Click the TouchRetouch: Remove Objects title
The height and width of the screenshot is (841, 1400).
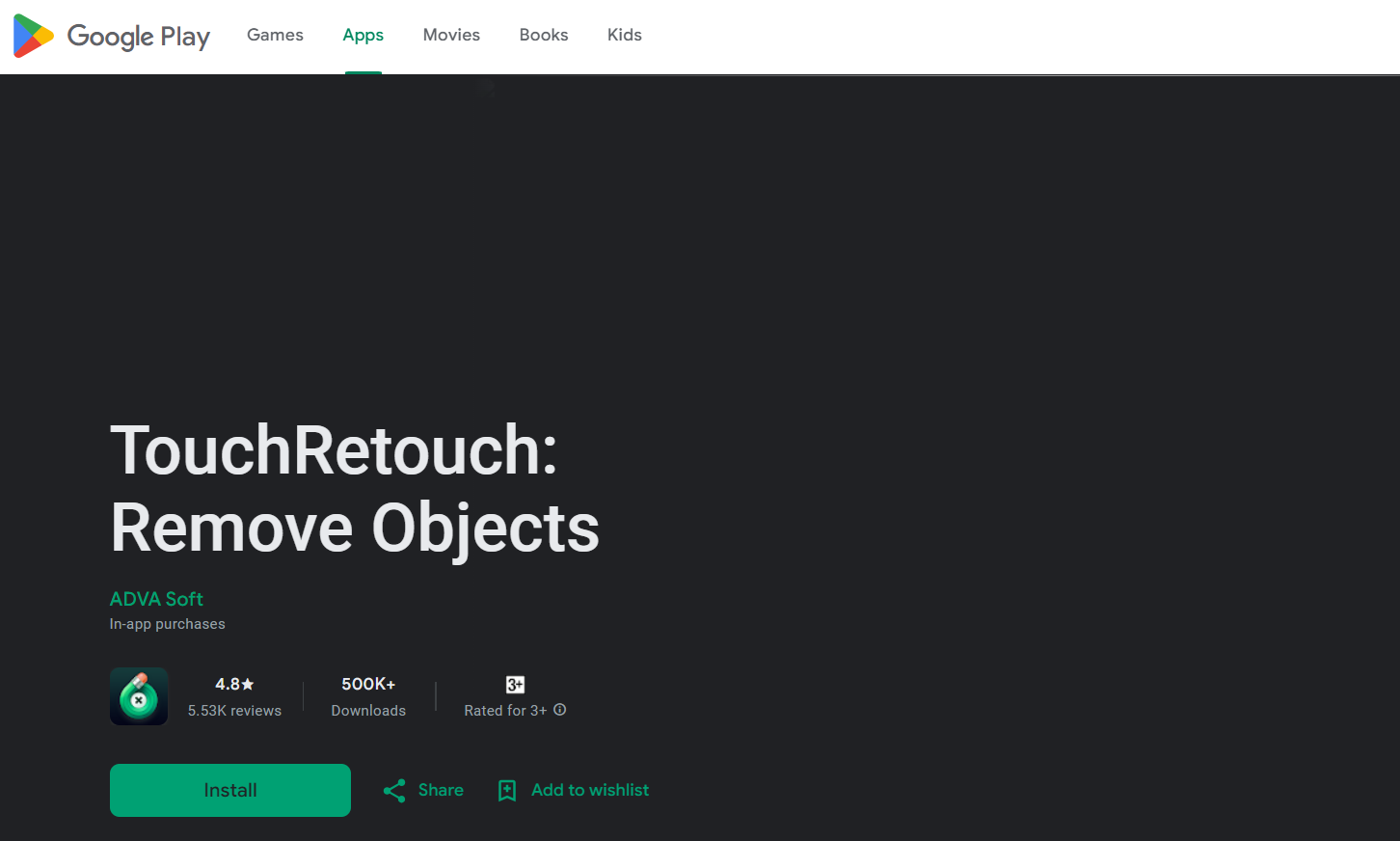pyautogui.click(x=355, y=489)
